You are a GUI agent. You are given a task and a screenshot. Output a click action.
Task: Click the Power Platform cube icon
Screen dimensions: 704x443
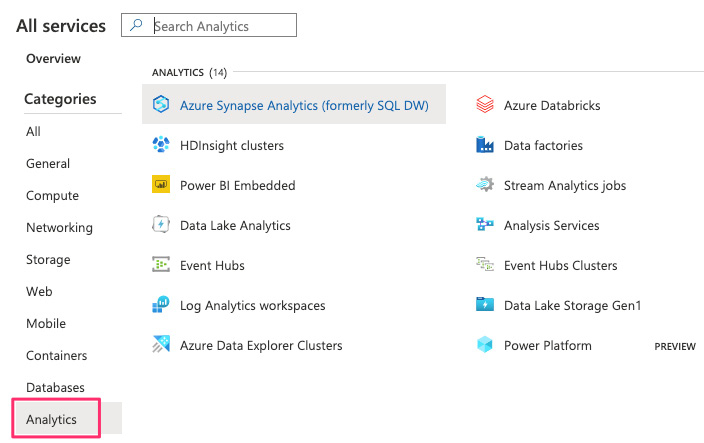coord(485,344)
